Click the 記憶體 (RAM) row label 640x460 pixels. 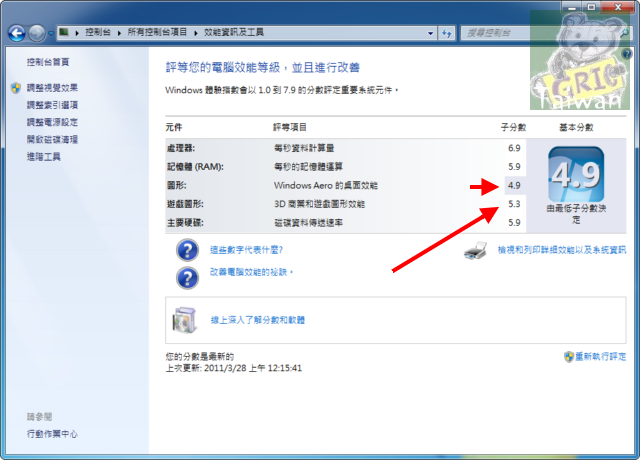195,167
